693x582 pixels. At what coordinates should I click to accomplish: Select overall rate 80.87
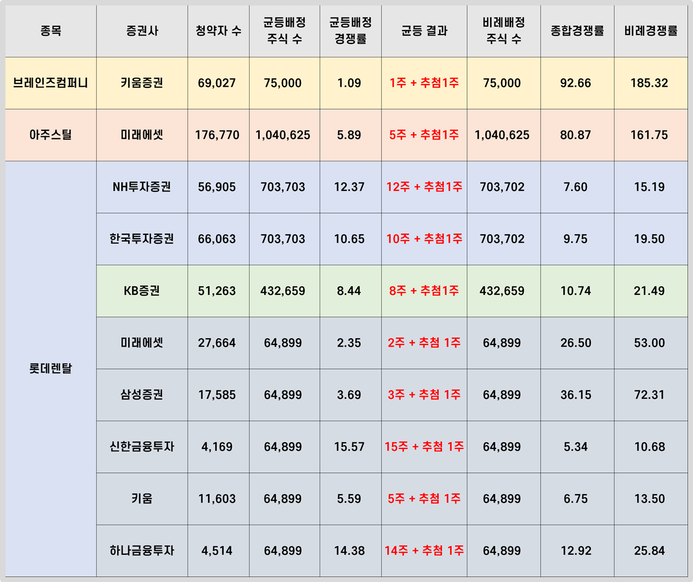point(575,135)
